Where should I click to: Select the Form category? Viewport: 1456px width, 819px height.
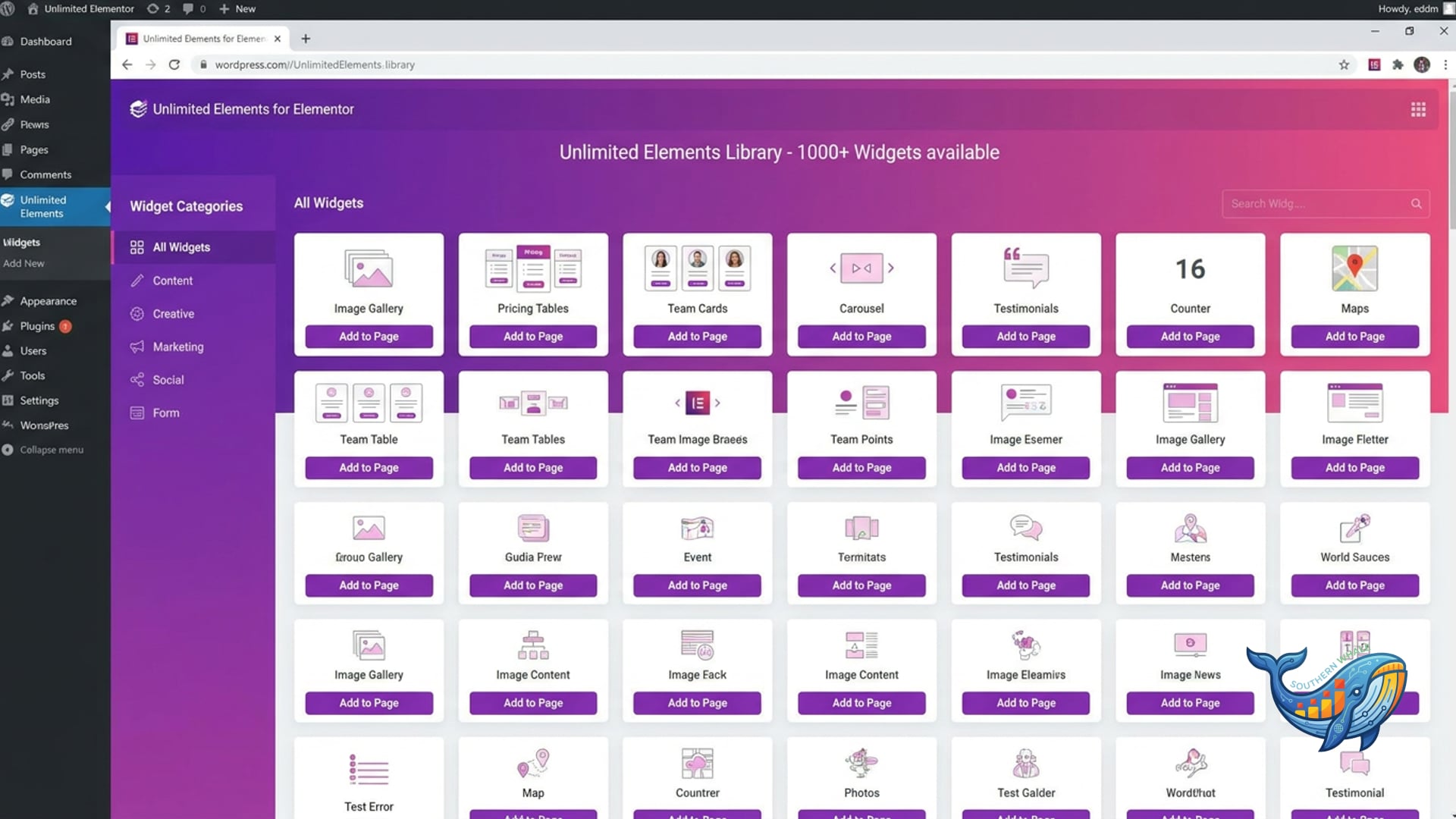pyautogui.click(x=193, y=413)
